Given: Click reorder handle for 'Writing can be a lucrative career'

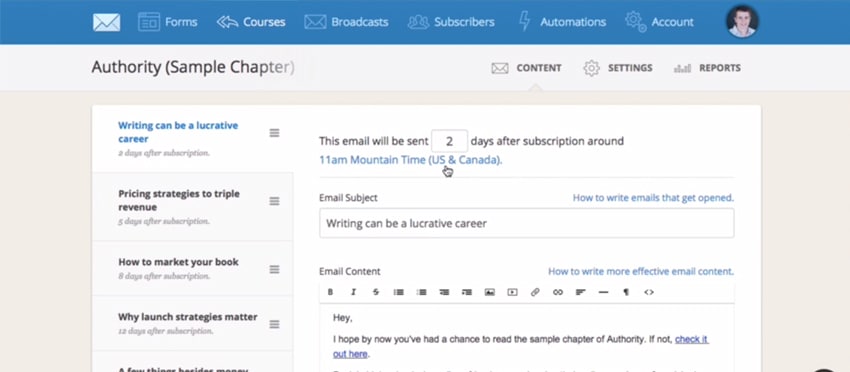Looking at the screenshot, I should click(274, 133).
